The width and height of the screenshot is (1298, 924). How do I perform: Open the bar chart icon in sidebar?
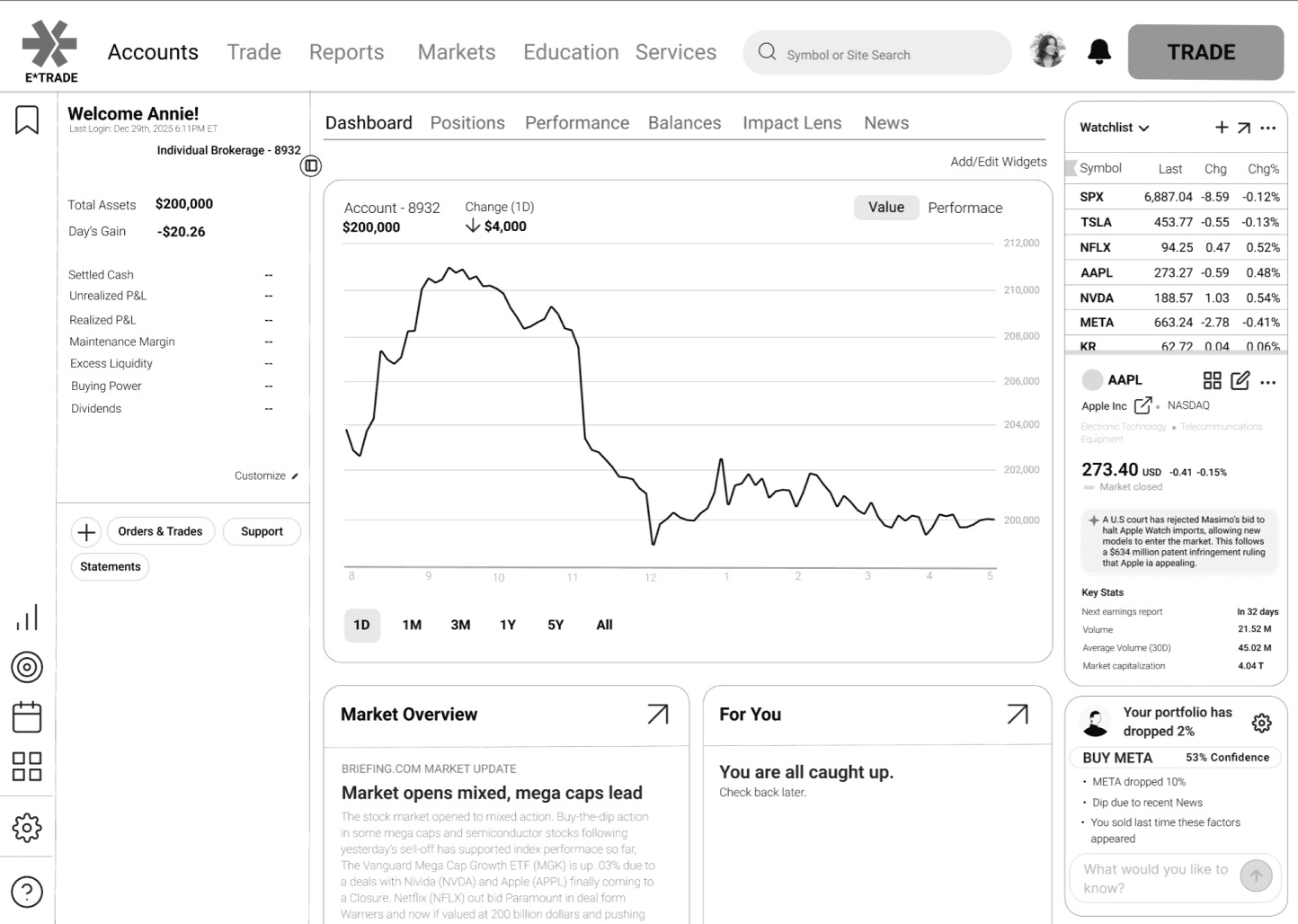pos(27,617)
